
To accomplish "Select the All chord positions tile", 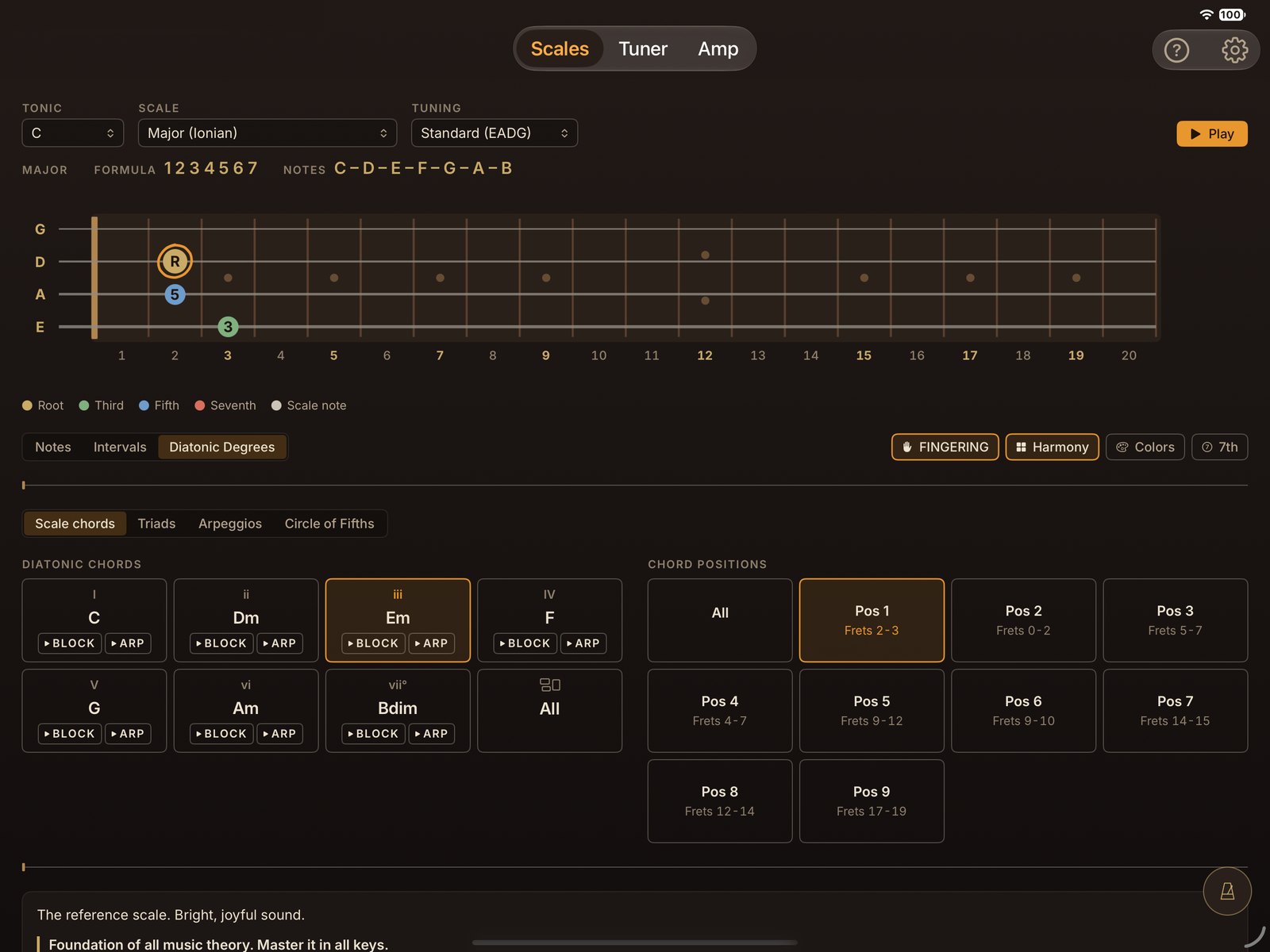I will click(x=720, y=620).
